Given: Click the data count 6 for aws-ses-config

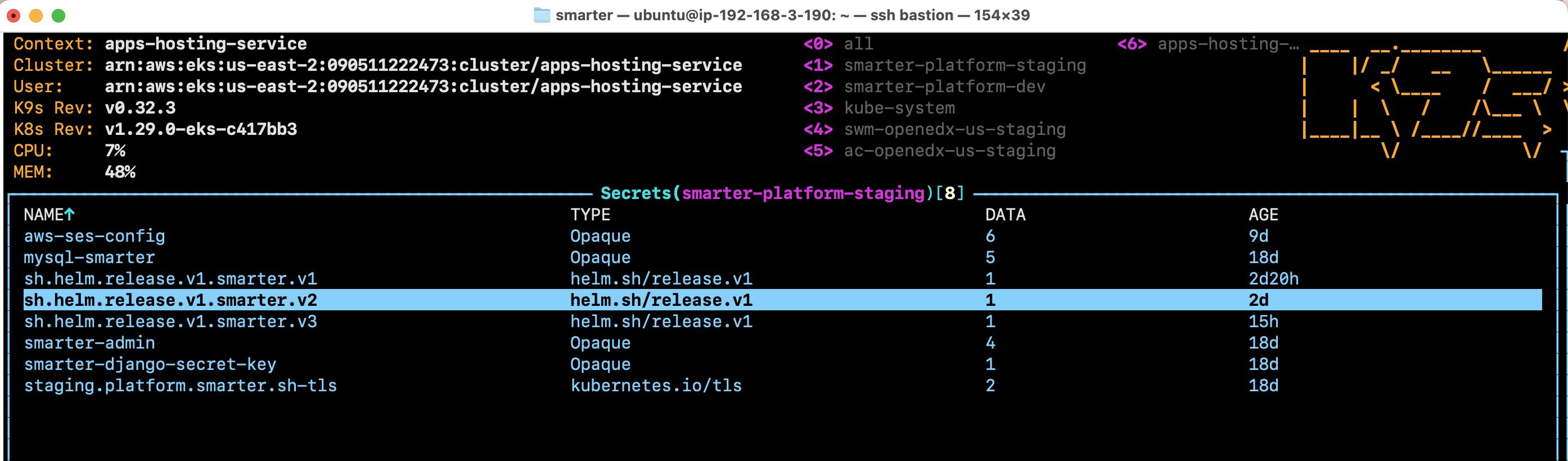Looking at the screenshot, I should pos(990,236).
